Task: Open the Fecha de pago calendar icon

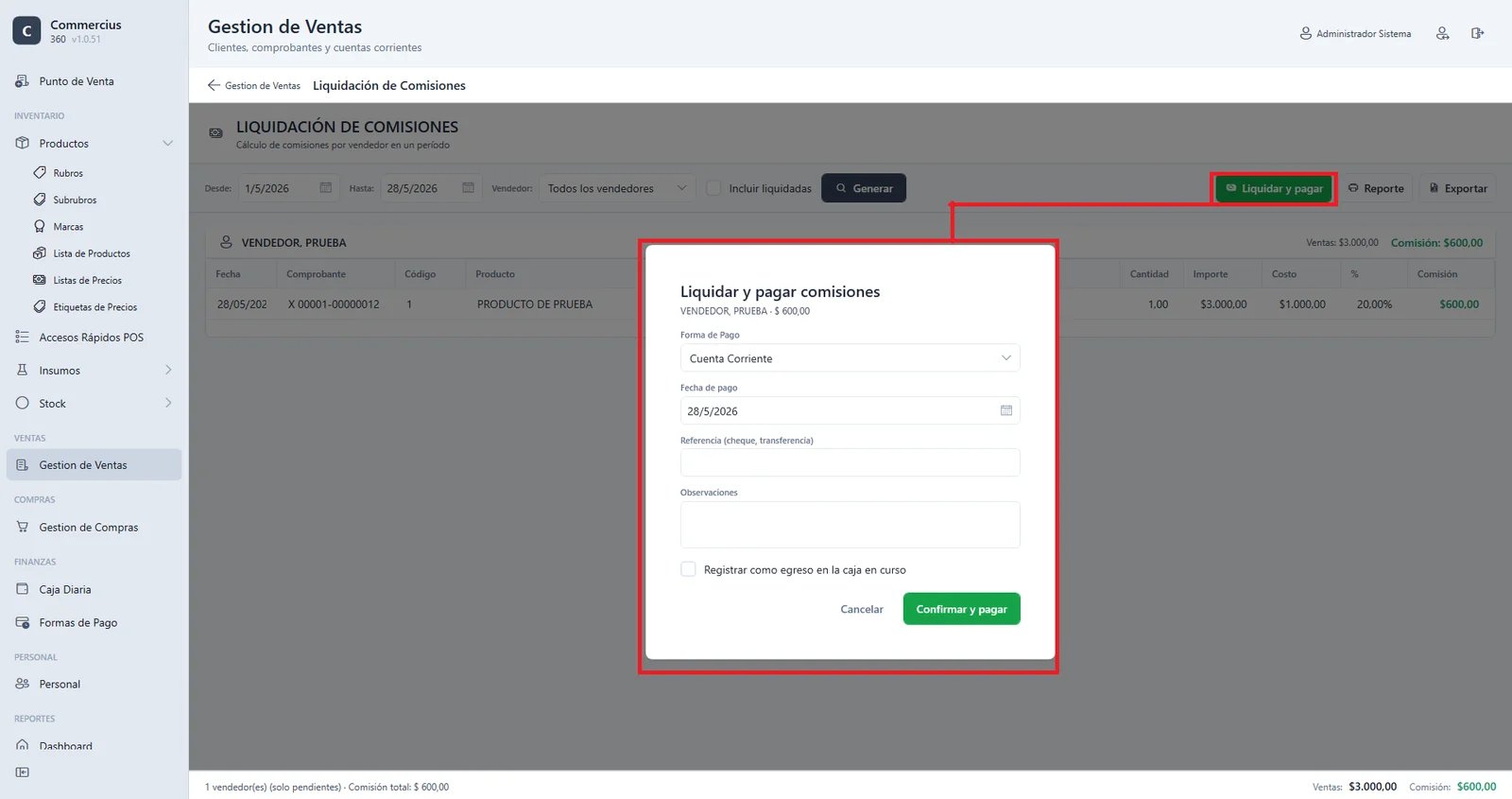Action: coord(1006,410)
